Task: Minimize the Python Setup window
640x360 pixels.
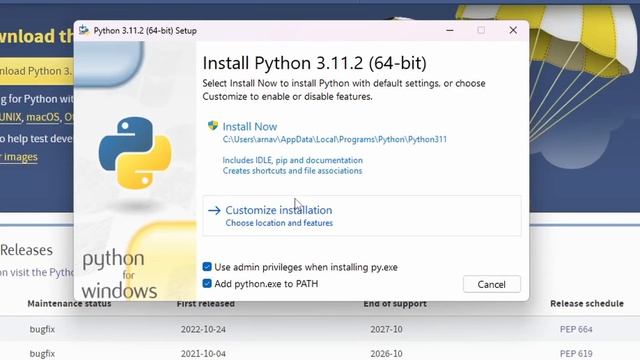Action: tap(450, 30)
